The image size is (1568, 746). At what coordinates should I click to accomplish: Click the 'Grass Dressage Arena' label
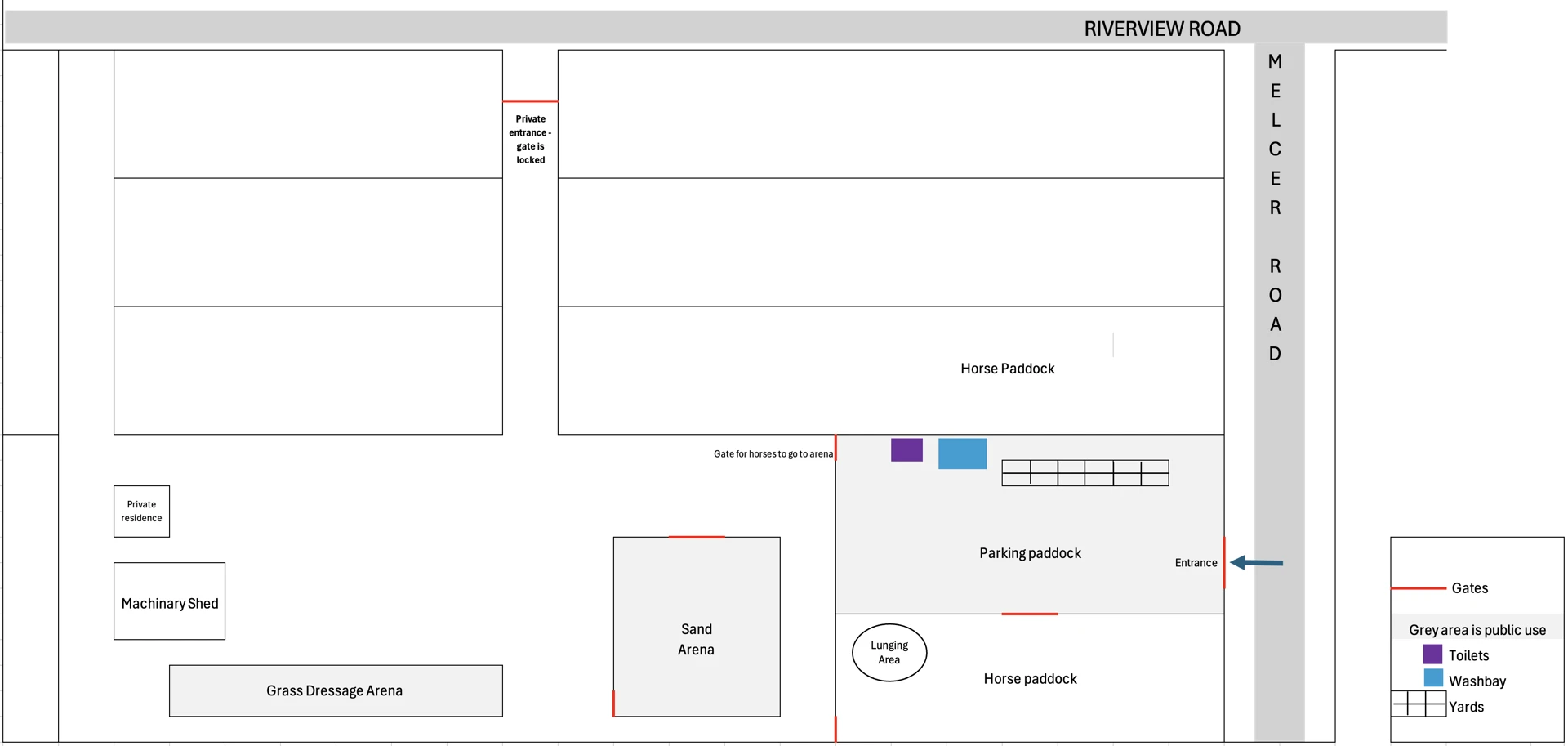pyautogui.click(x=334, y=690)
